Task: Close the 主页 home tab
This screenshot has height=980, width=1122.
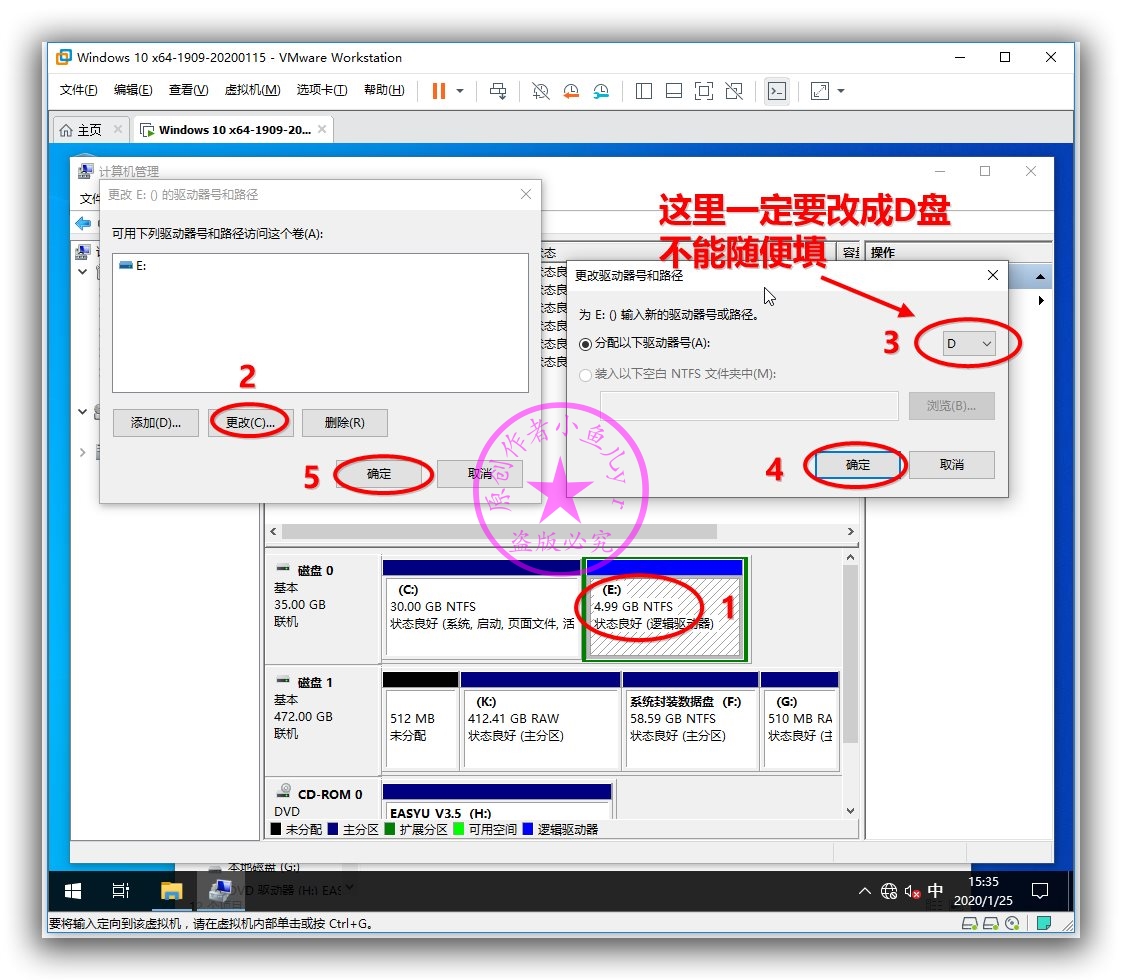Action: (x=118, y=129)
